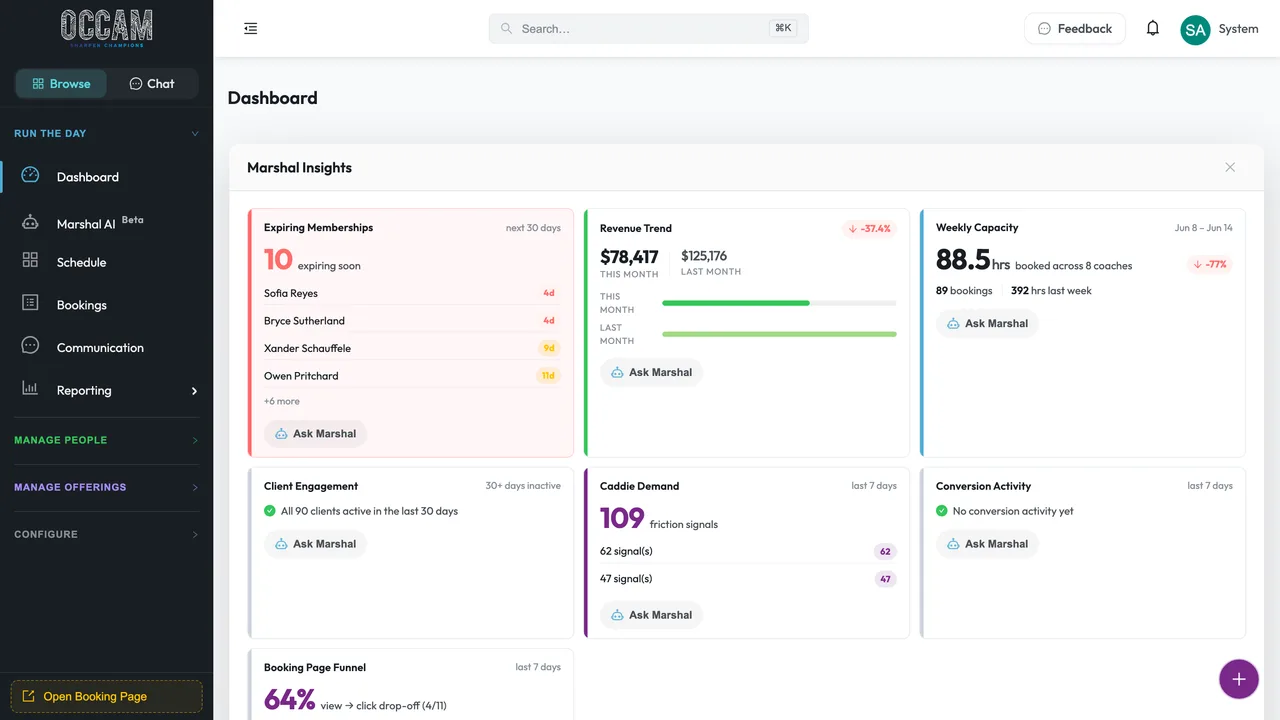Ask Marshal about Expiring Memberships
The height and width of the screenshot is (720, 1280).
pos(315,434)
